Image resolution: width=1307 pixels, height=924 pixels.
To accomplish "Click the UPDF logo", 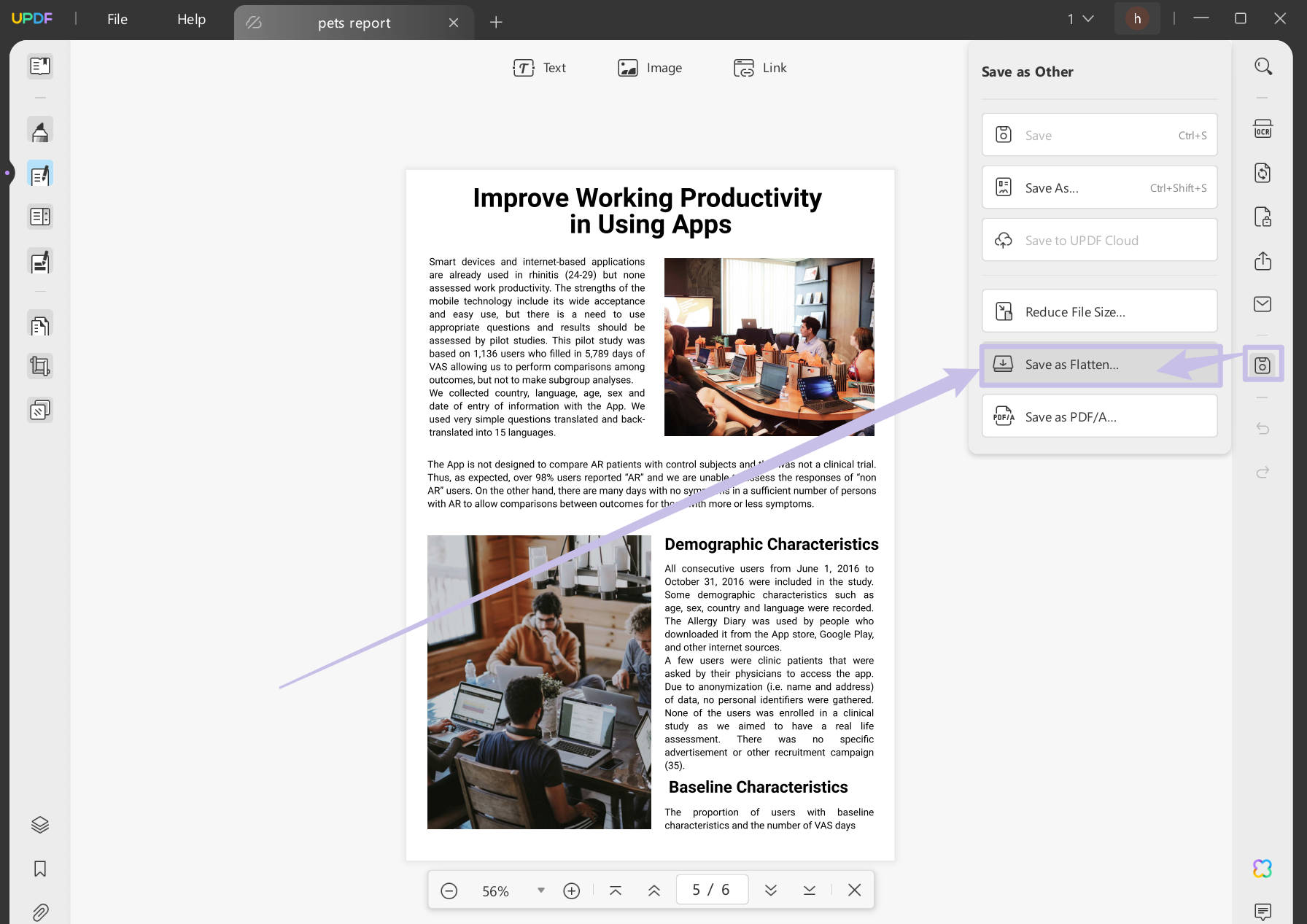I will click(32, 18).
